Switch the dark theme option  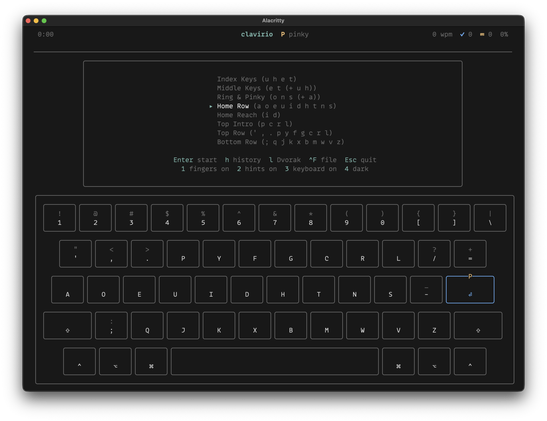tap(357, 169)
